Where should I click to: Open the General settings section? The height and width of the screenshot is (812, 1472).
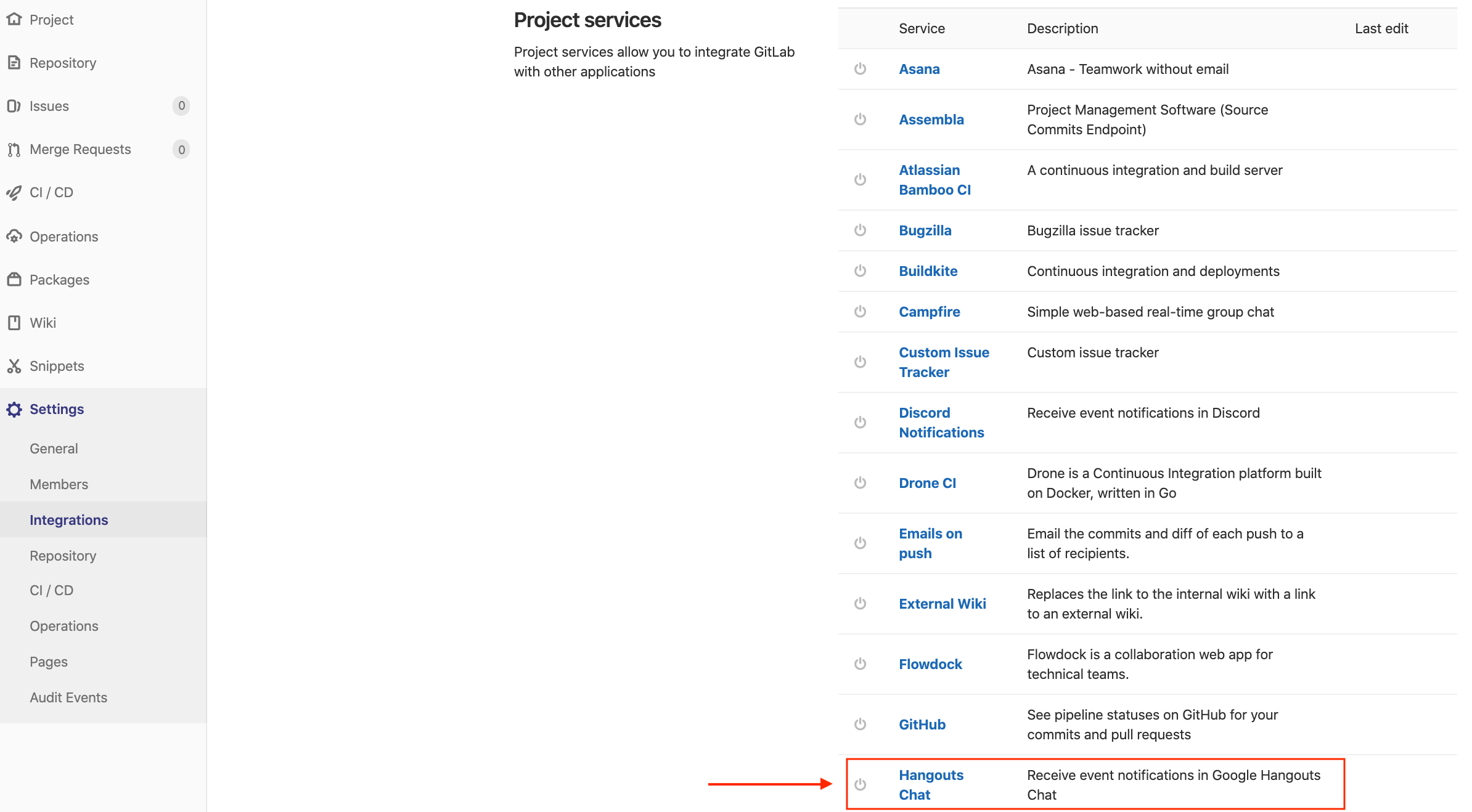tap(54, 448)
